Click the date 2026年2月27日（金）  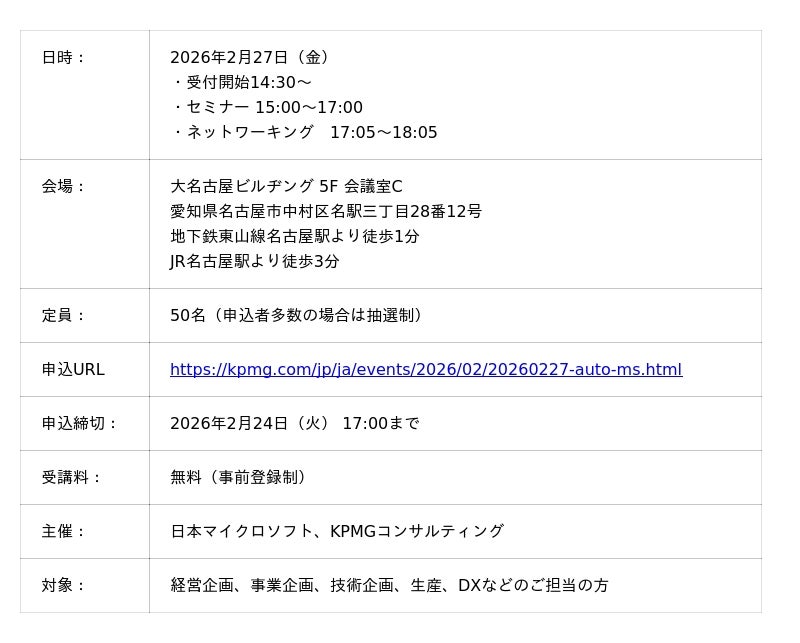click(x=250, y=58)
